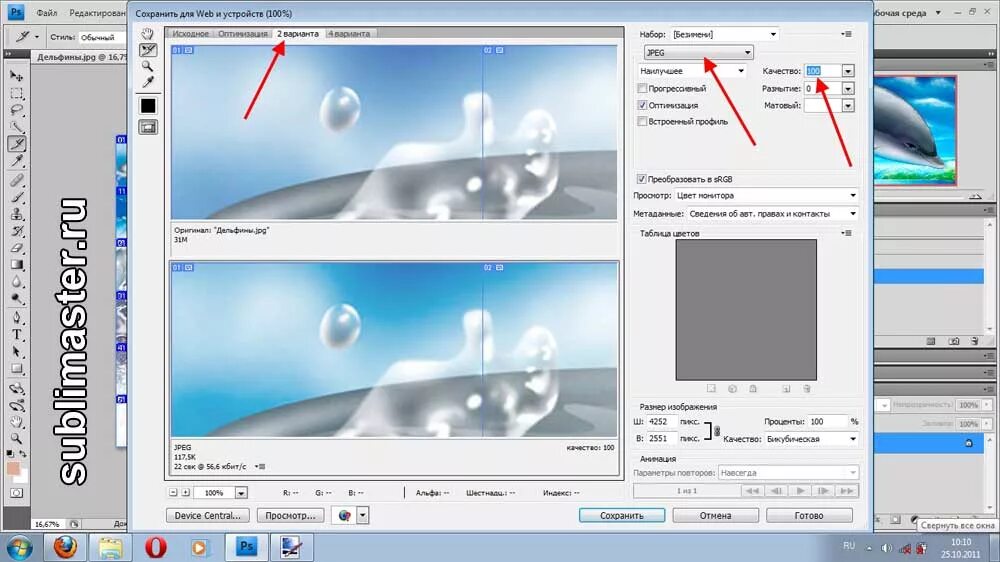Toggle the Оптимизация checkbox
This screenshot has height=562, width=1000.
642,105
